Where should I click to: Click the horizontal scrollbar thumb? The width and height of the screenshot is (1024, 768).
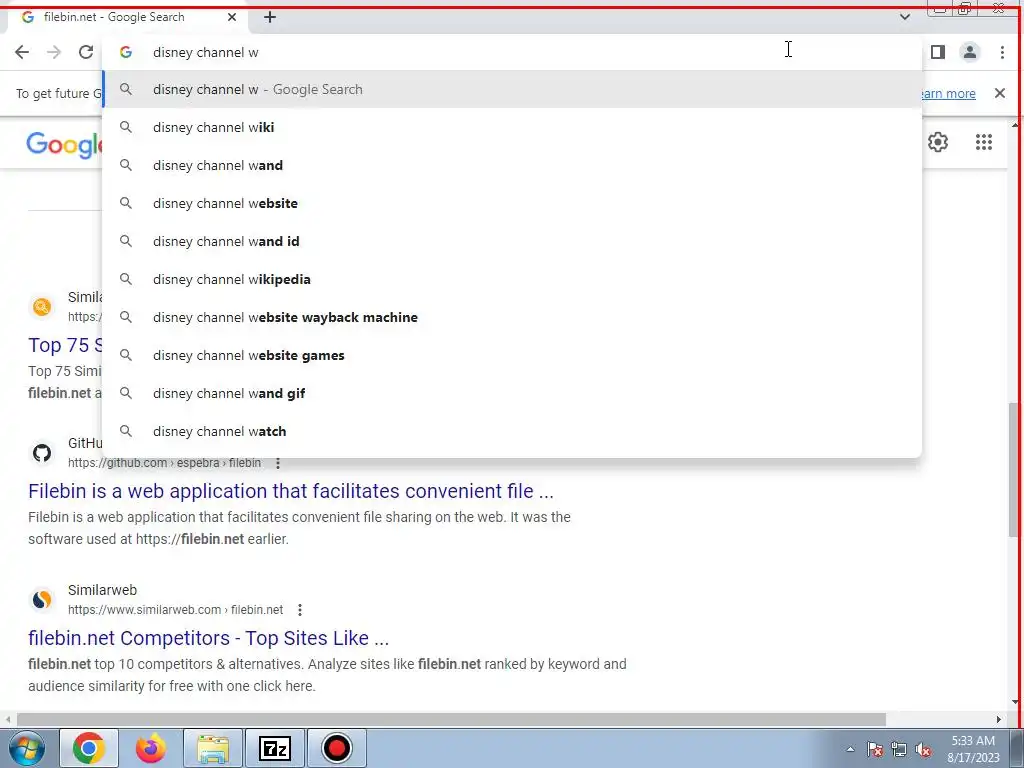[x=451, y=719]
